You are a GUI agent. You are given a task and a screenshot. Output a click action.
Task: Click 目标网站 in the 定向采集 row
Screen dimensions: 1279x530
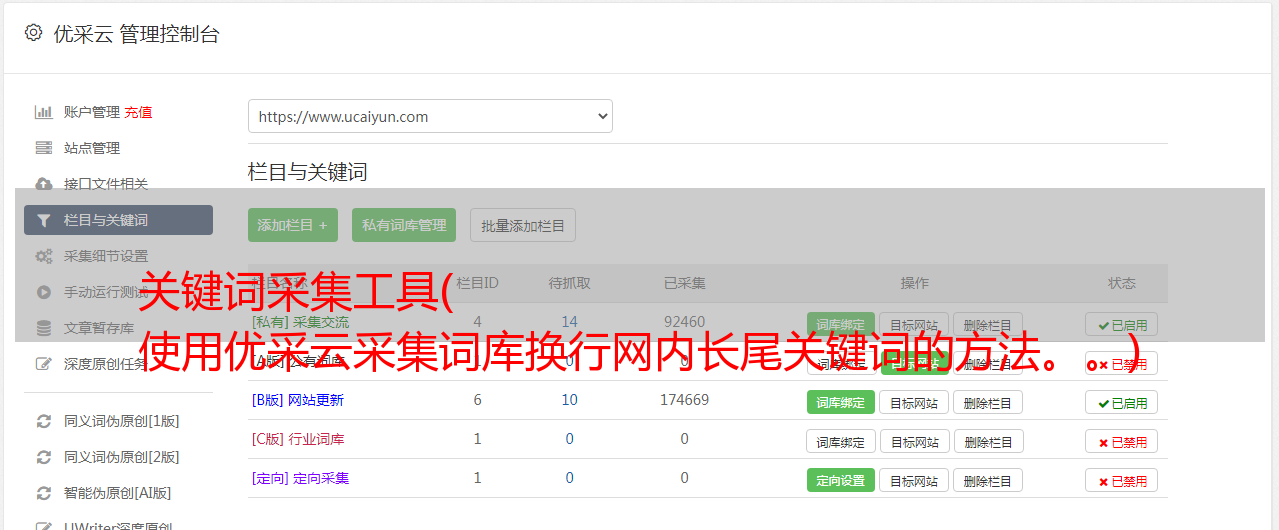click(x=914, y=480)
